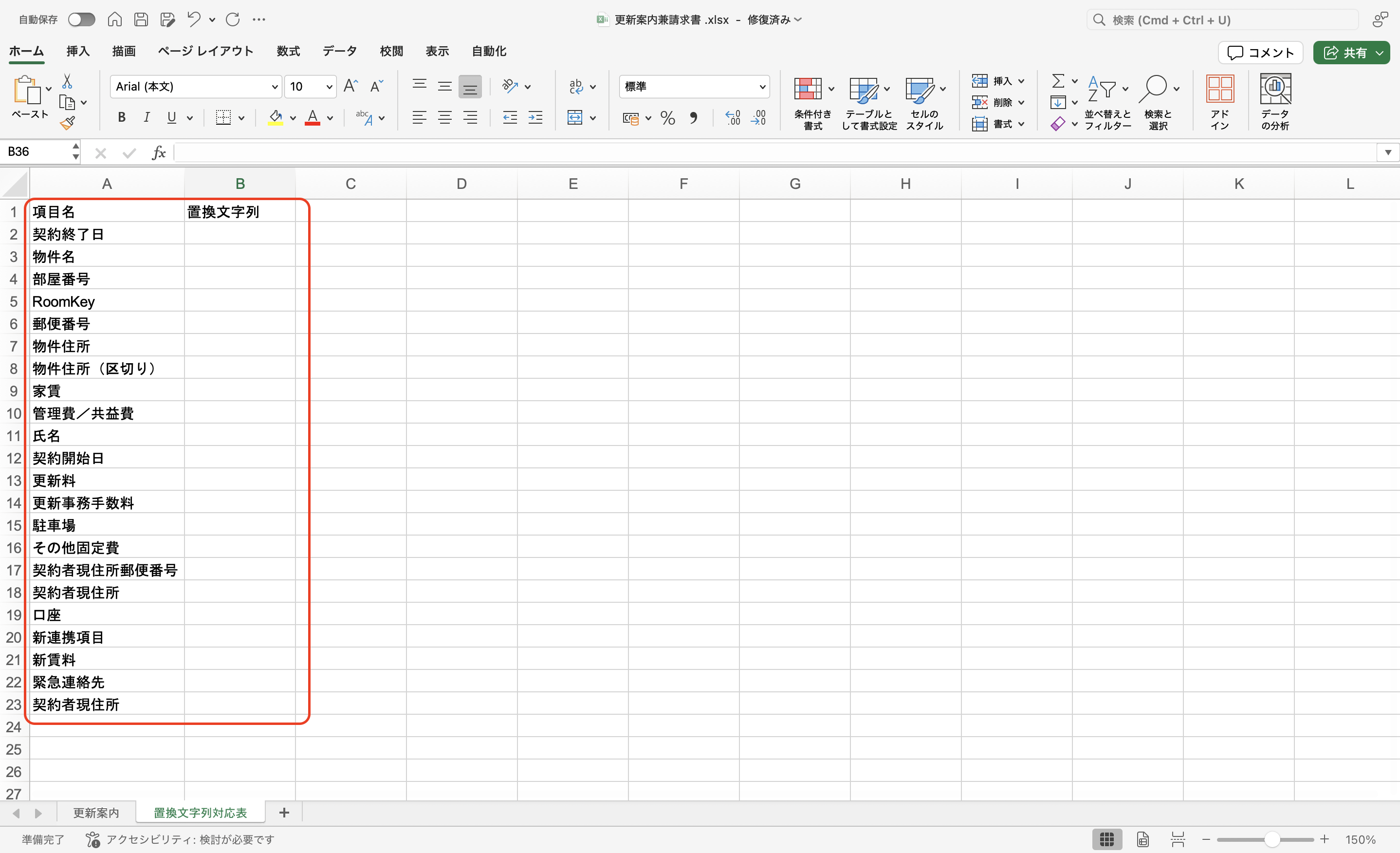Open the font size 10 dropdown
Image resolution: width=1400 pixels, height=853 pixels.
click(329, 87)
